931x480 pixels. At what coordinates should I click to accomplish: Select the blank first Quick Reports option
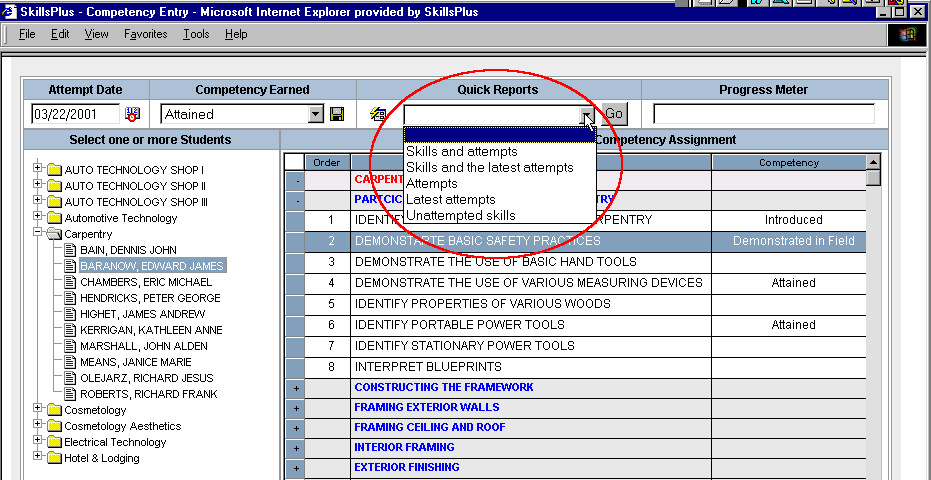pos(499,135)
